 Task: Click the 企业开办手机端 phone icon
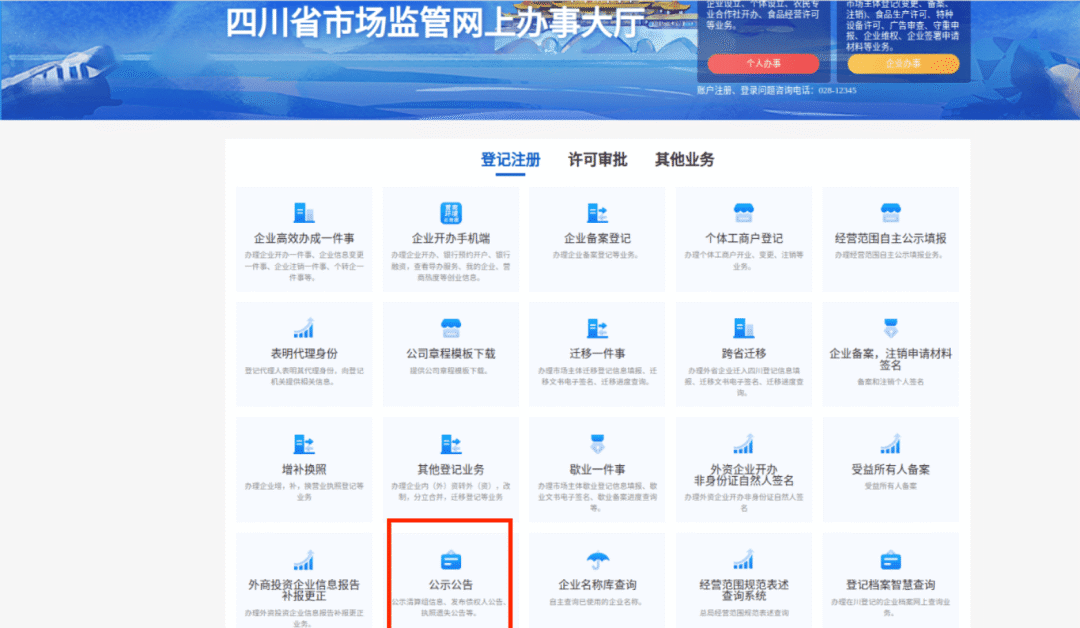[450, 212]
